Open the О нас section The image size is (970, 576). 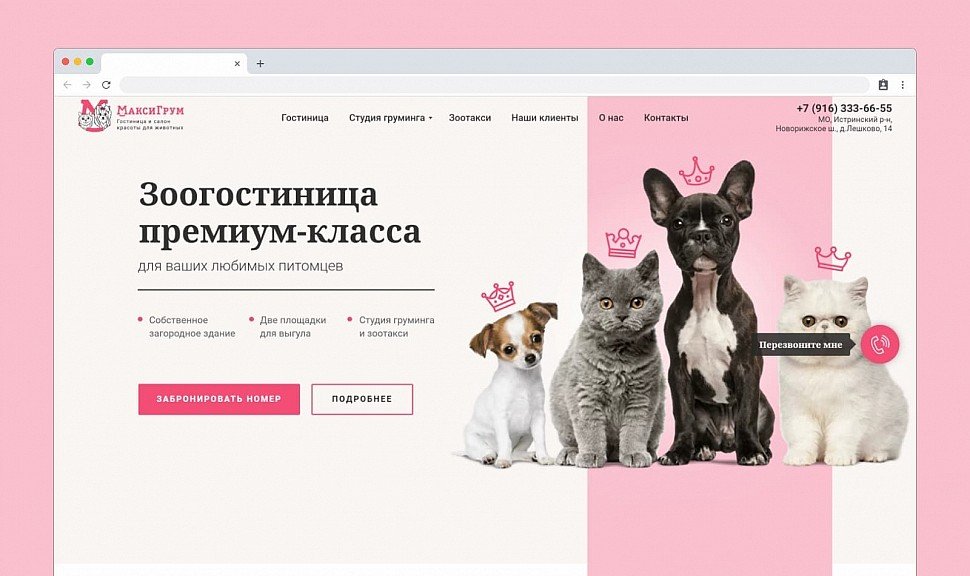611,118
